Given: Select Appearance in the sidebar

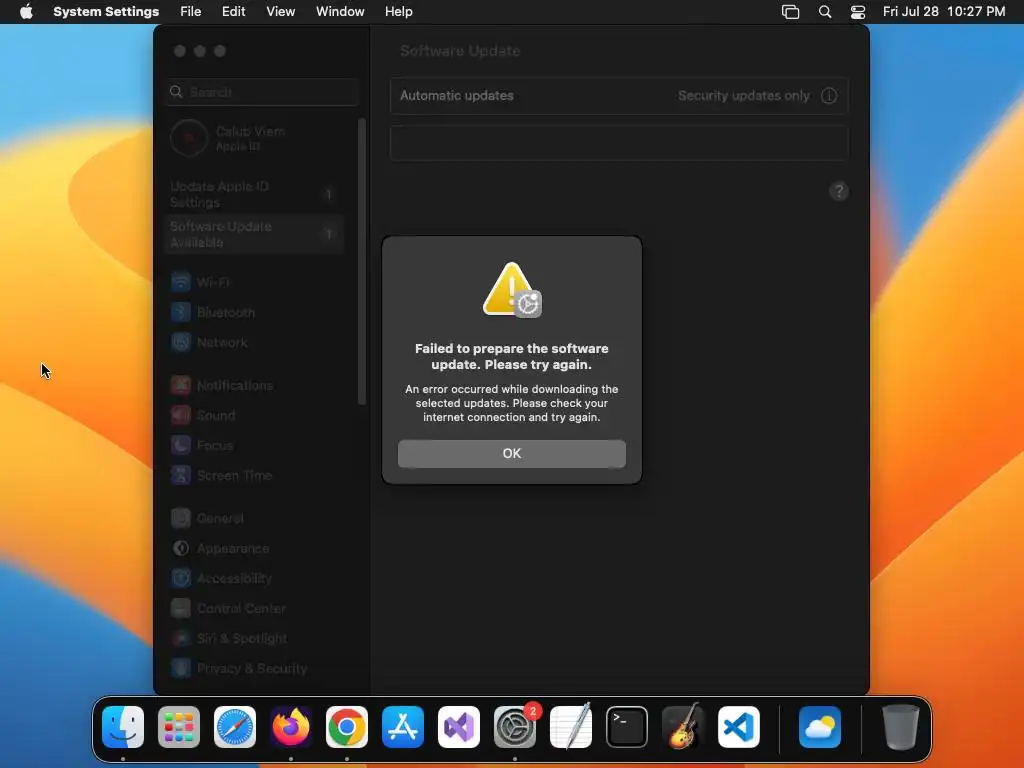Looking at the screenshot, I should [x=255, y=549].
